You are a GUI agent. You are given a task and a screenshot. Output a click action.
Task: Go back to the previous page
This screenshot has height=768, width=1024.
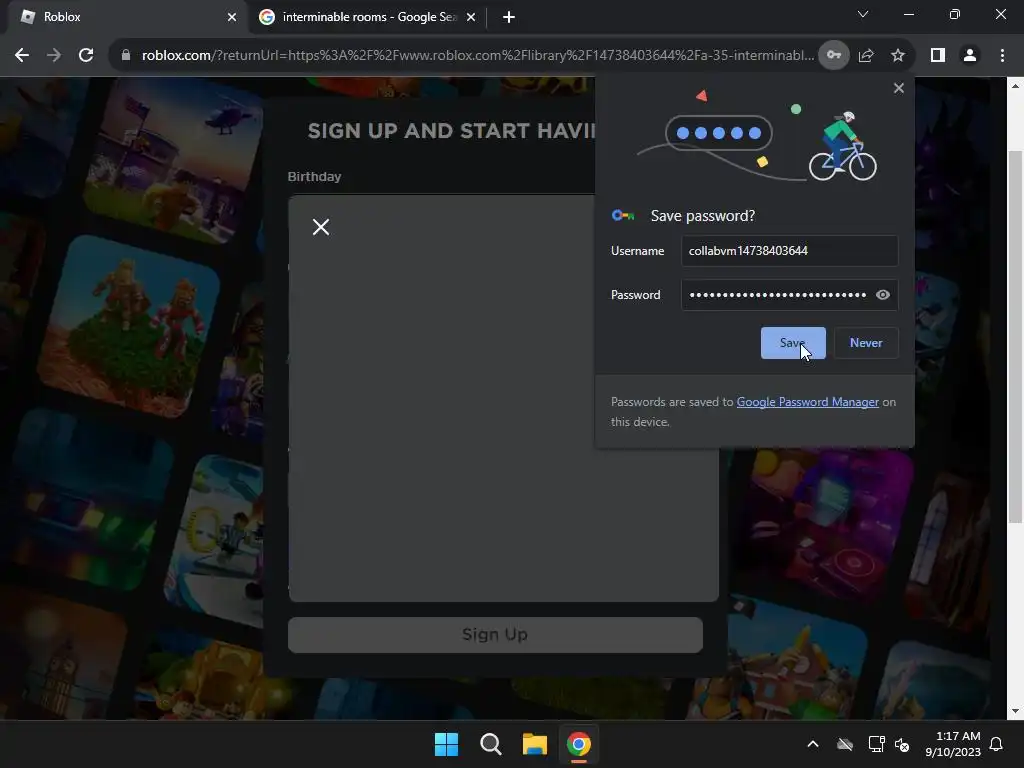(x=22, y=56)
